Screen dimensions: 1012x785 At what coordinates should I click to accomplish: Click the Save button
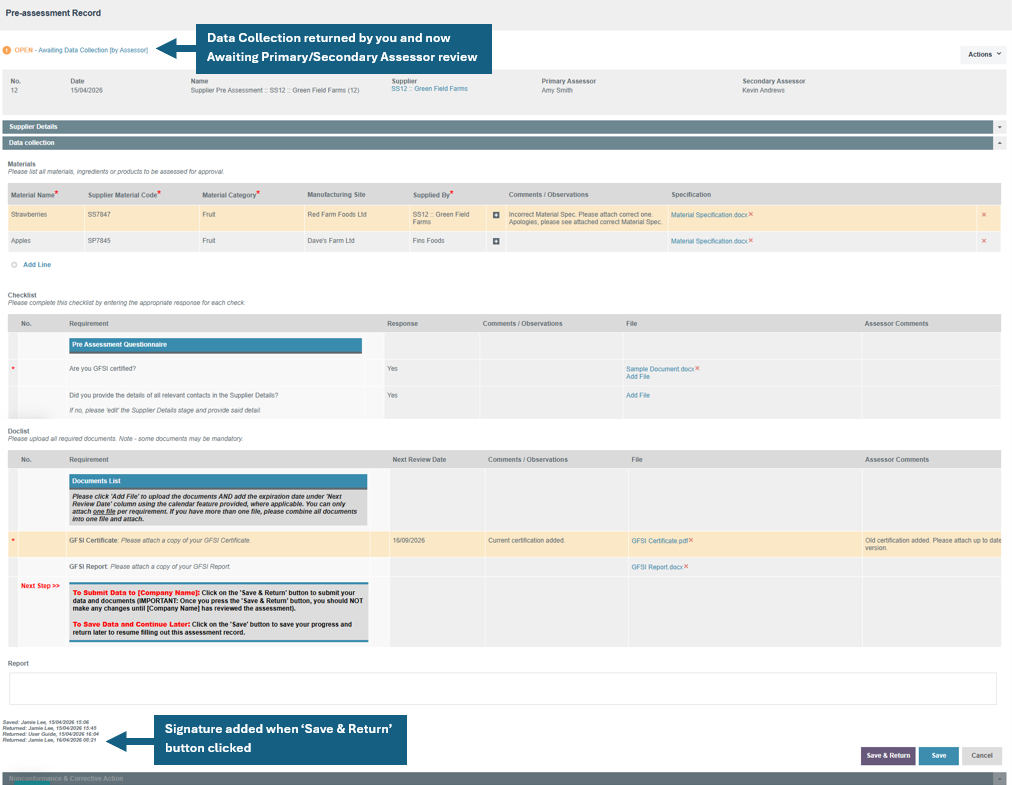point(938,756)
